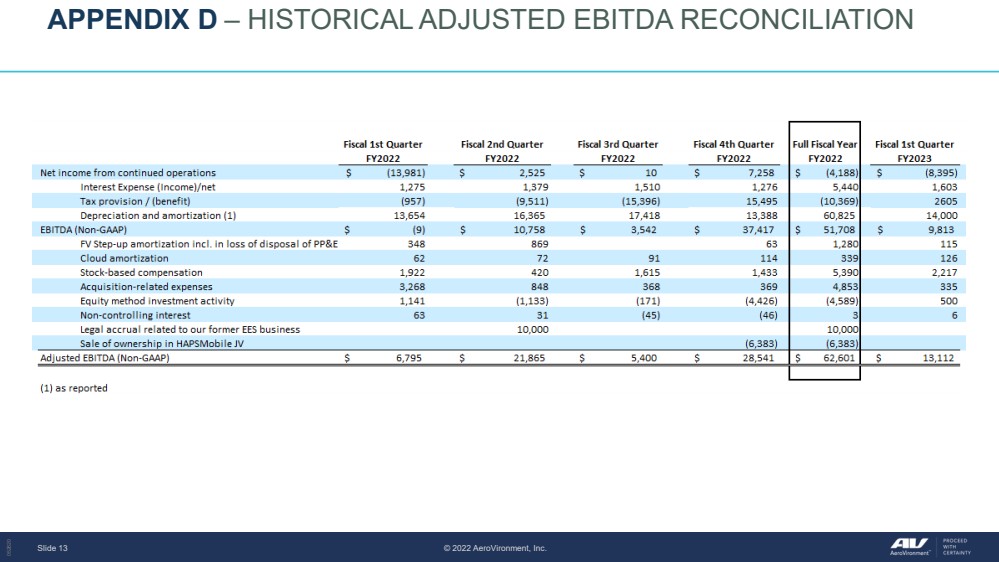The image size is (999, 562).
Task: Select 'Fiscal 3rd Quarter FY2022' column header
Action: (617, 151)
